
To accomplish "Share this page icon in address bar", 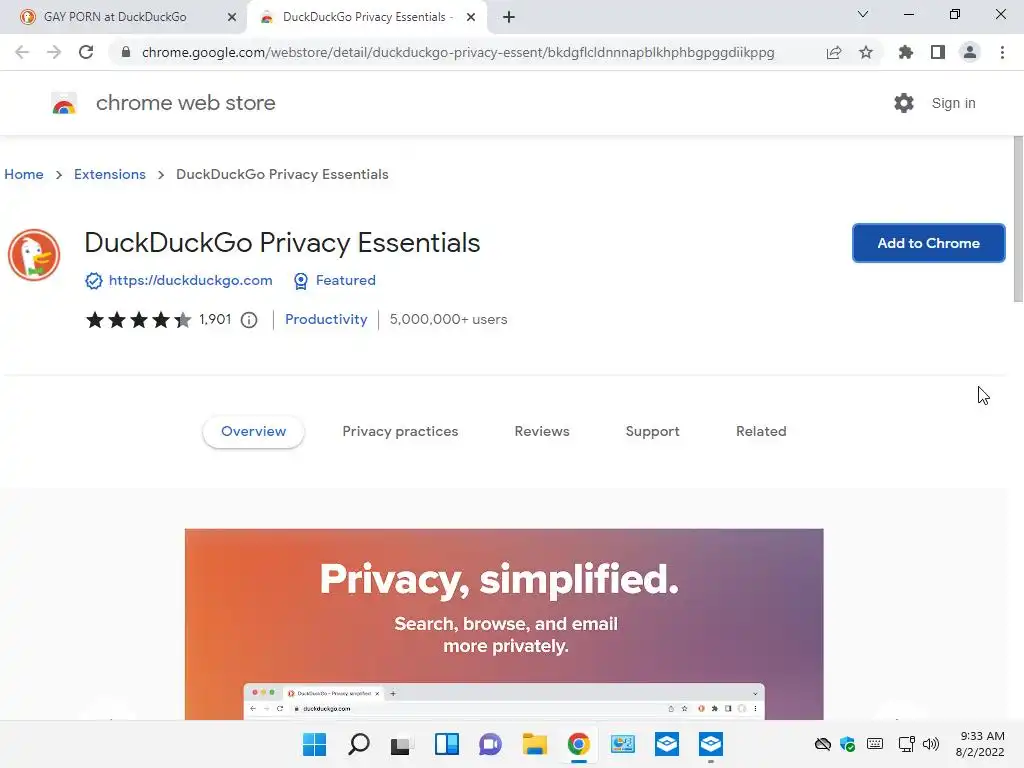I will [x=834, y=52].
